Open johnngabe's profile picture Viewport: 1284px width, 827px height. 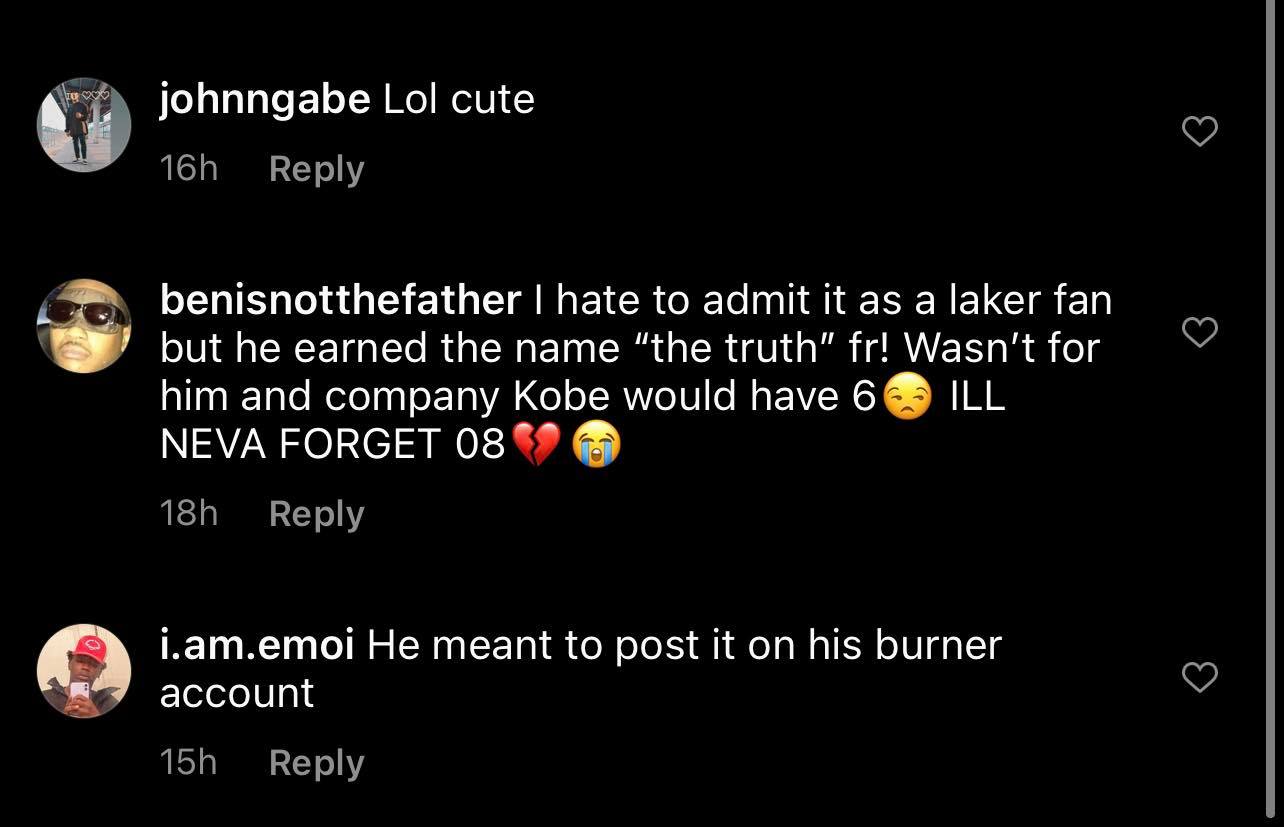pos(84,125)
